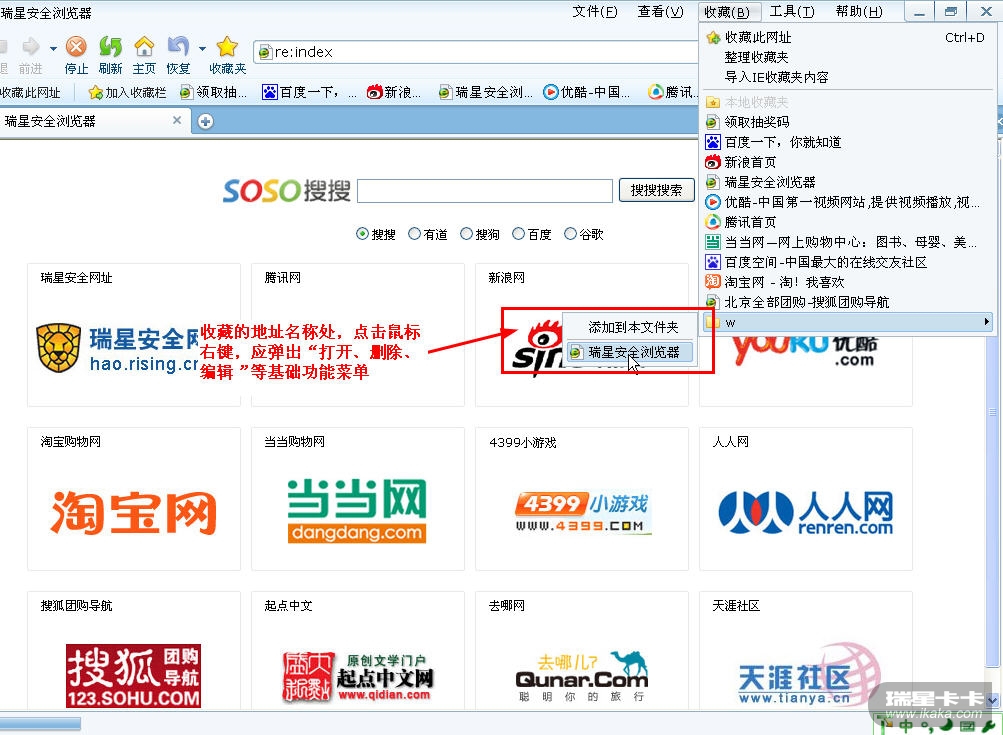Choose 导入IE收藏夹内容 menu entry
Viewport: 1003px width, 735px height.
coord(848,77)
